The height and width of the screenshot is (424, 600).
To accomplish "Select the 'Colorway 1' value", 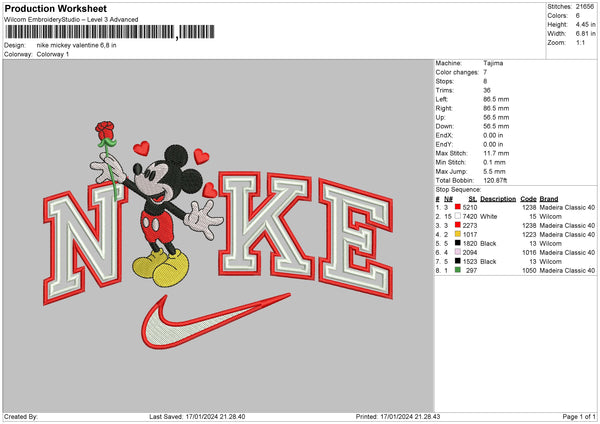I will click(53, 54).
